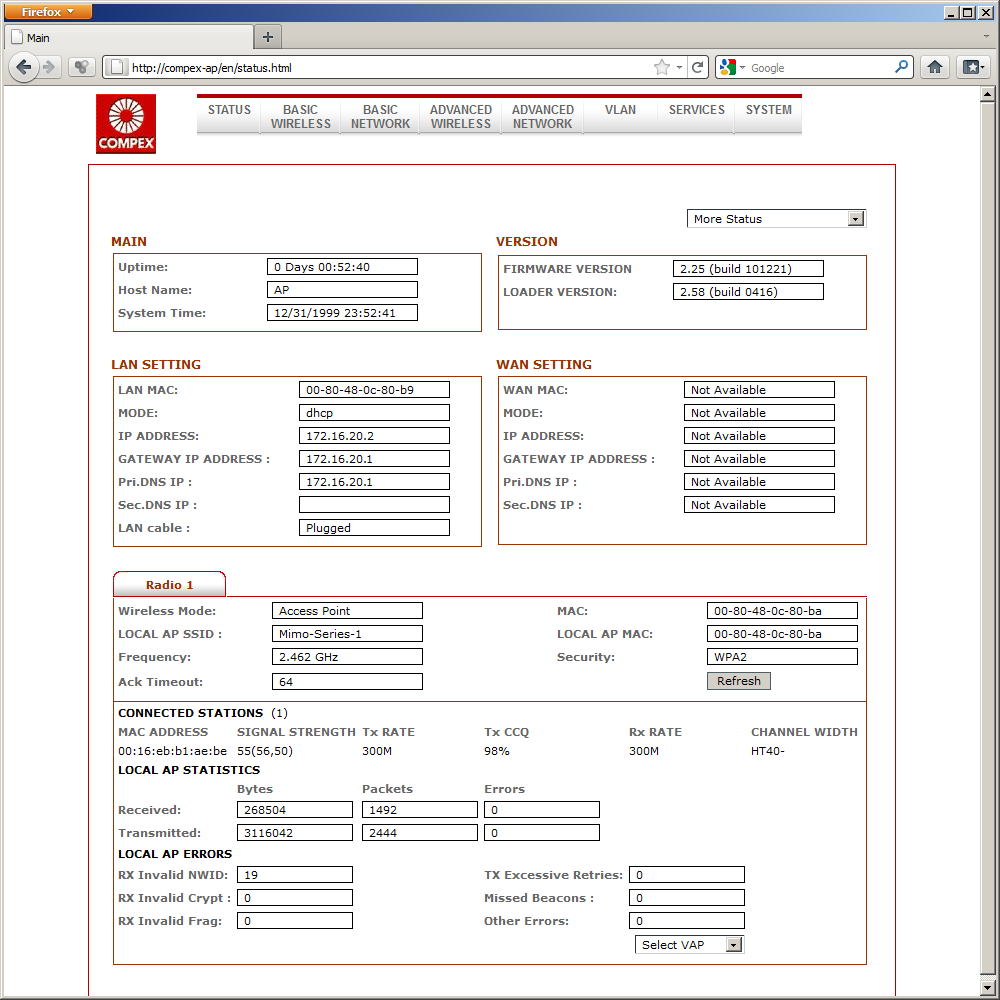This screenshot has width=1000, height=1000.
Task: Go back using the browser back arrow
Action: point(23,68)
